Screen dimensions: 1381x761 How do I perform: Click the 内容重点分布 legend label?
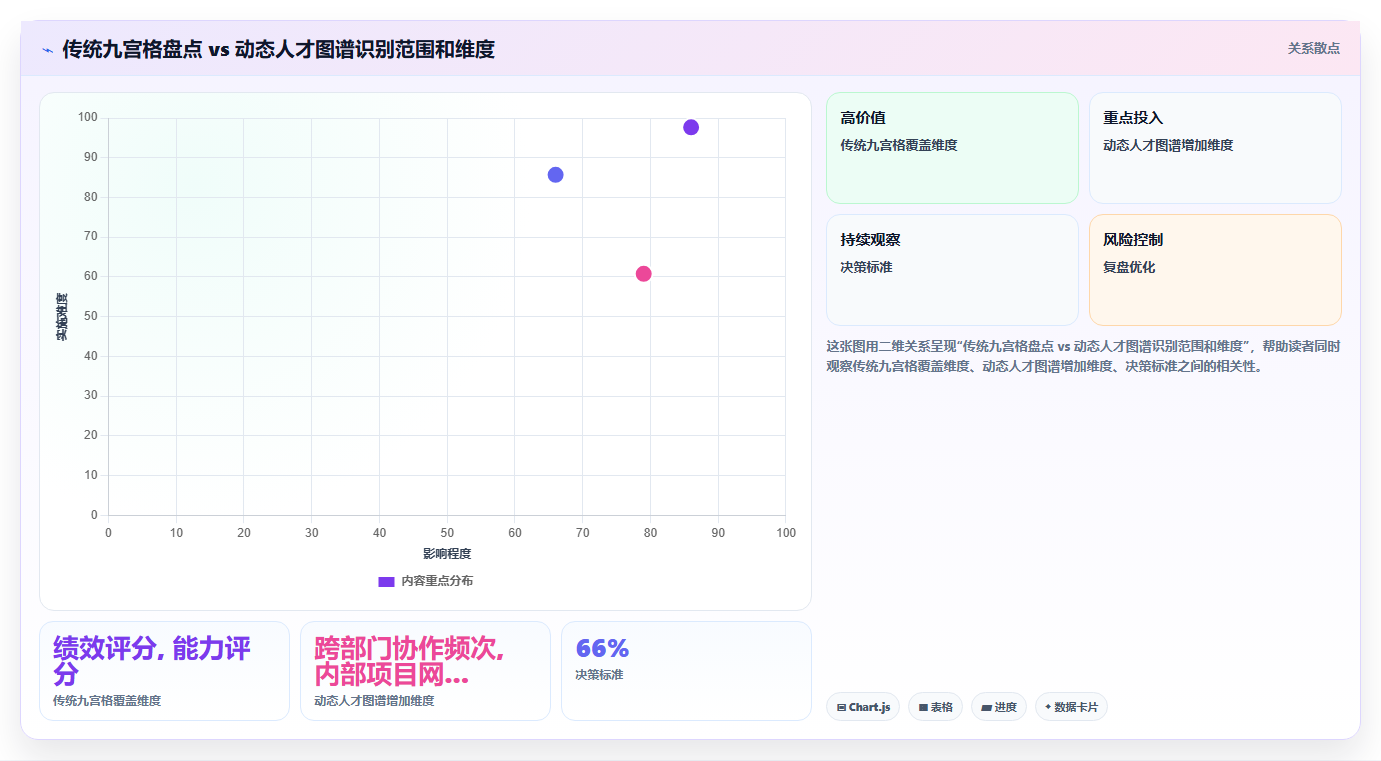pos(437,581)
